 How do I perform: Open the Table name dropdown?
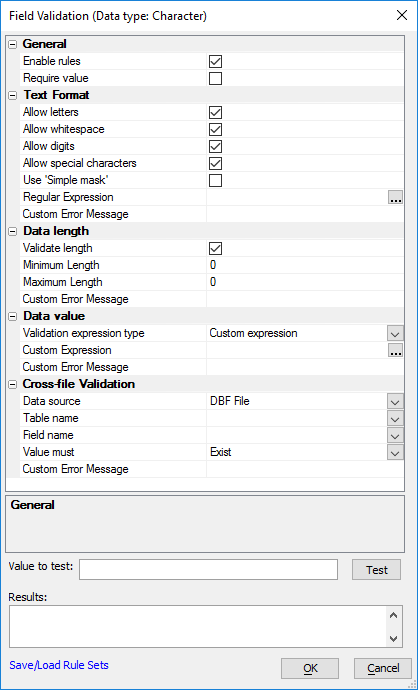tap(395, 418)
